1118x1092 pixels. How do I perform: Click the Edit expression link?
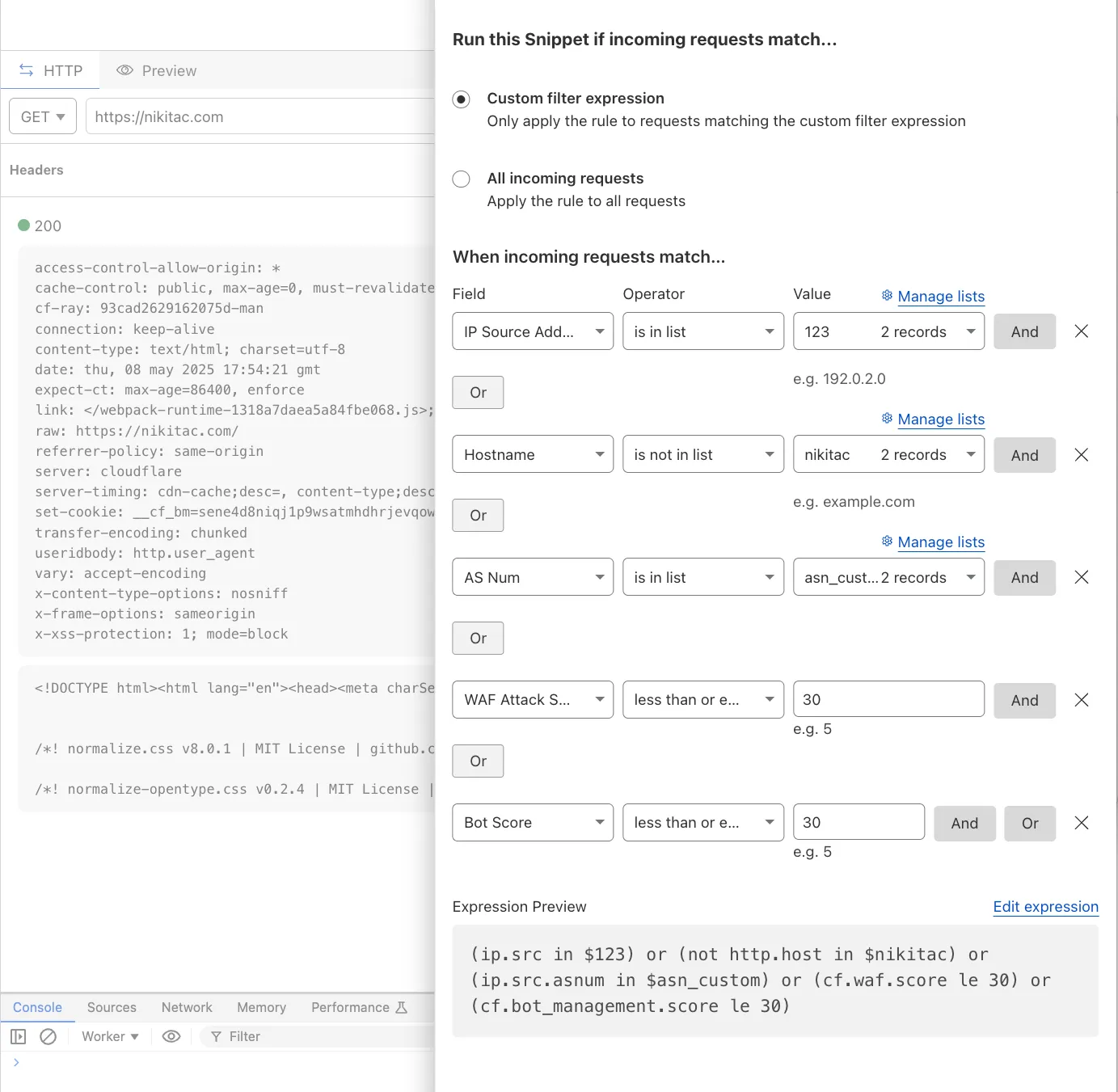coord(1045,907)
